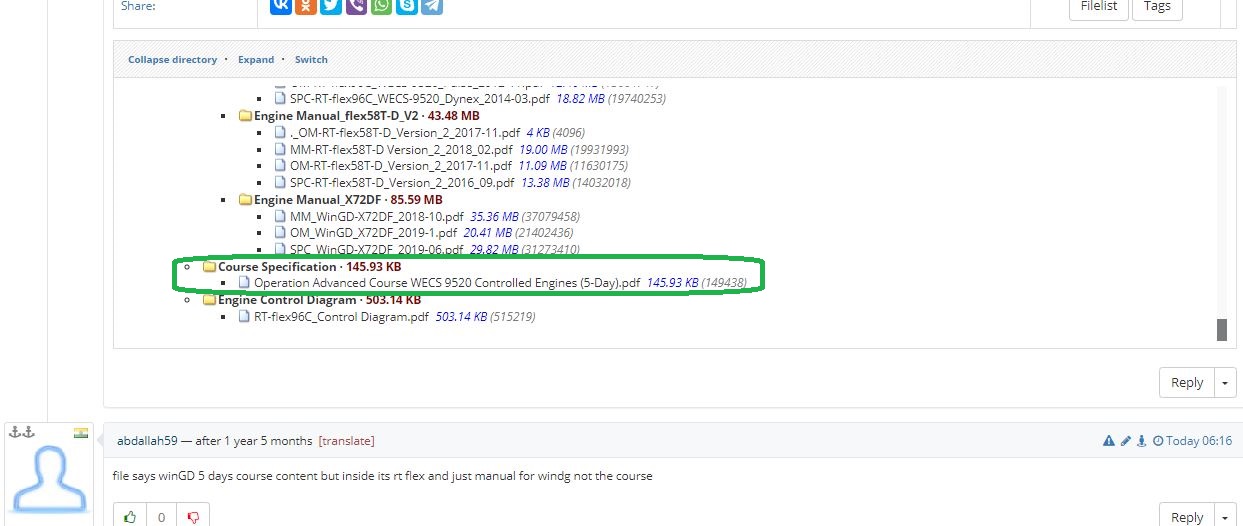The width and height of the screenshot is (1243, 526).
Task: Open dropdown arrow beside the upper Reply button
Action: 1225,382
